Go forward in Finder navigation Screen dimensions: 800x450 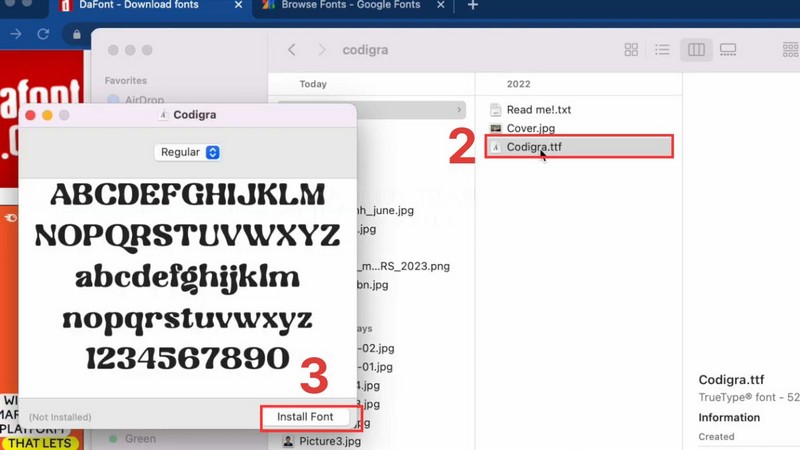click(x=321, y=50)
